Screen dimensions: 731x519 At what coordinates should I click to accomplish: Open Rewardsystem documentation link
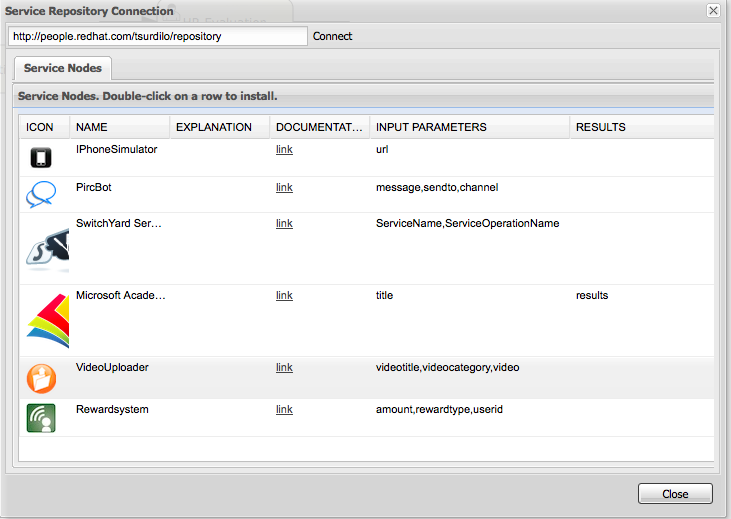[x=284, y=409]
